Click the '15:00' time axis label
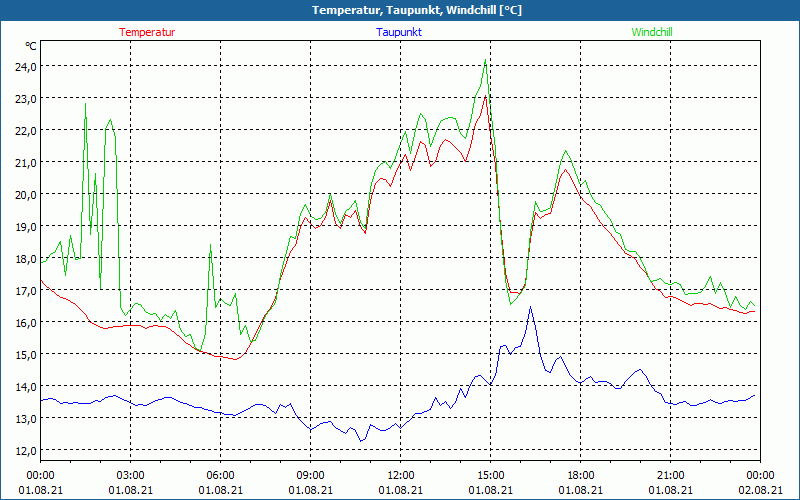The image size is (800, 500). pyautogui.click(x=490, y=476)
